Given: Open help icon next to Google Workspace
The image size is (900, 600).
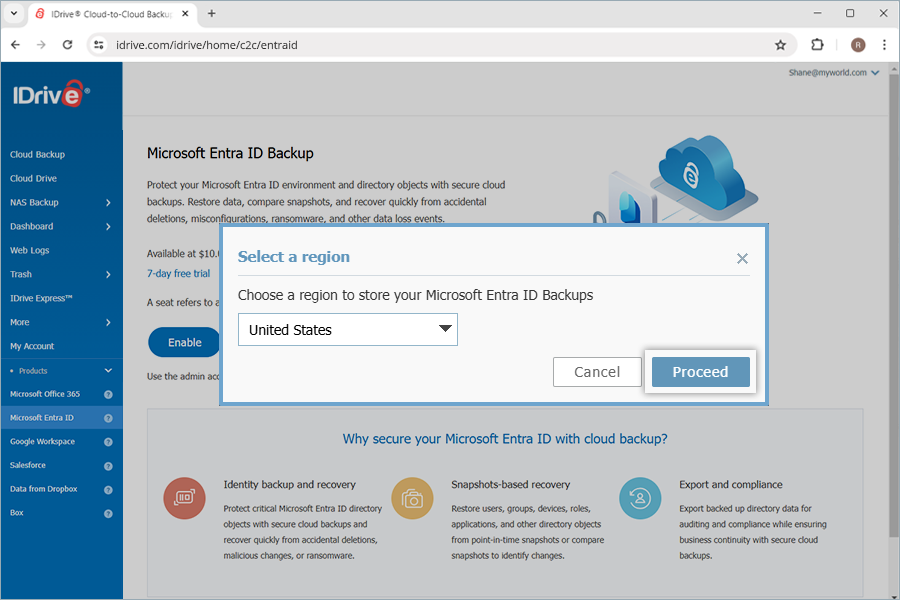Looking at the screenshot, I should (108, 442).
